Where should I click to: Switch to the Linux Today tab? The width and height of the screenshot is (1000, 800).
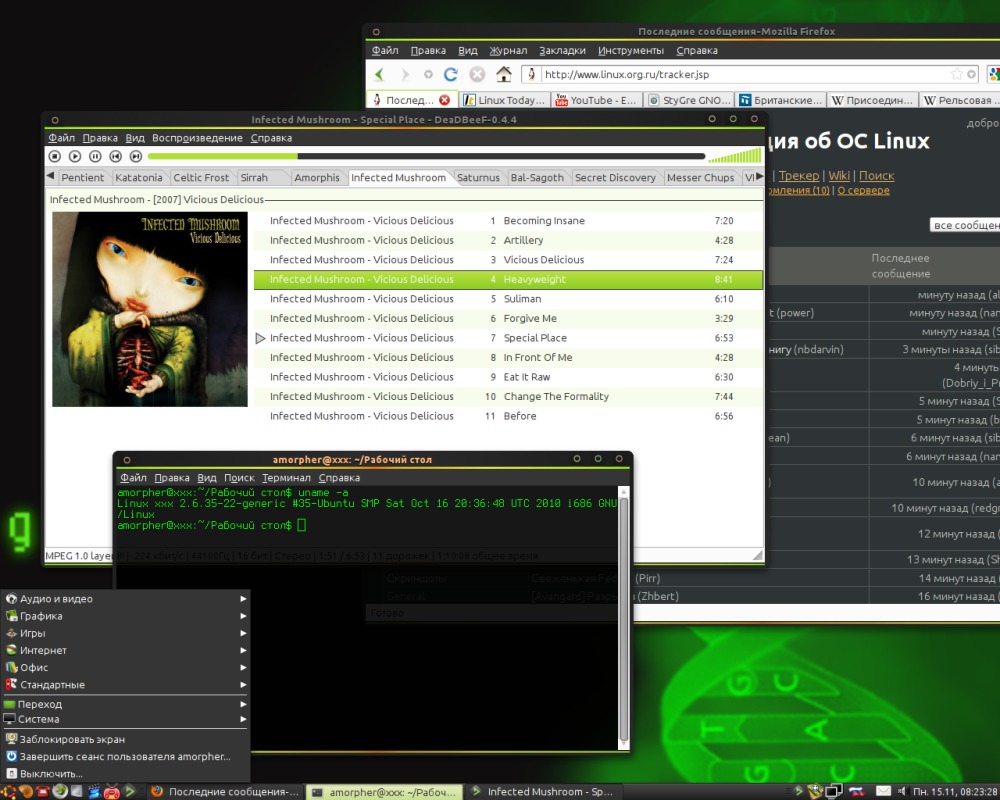point(504,100)
